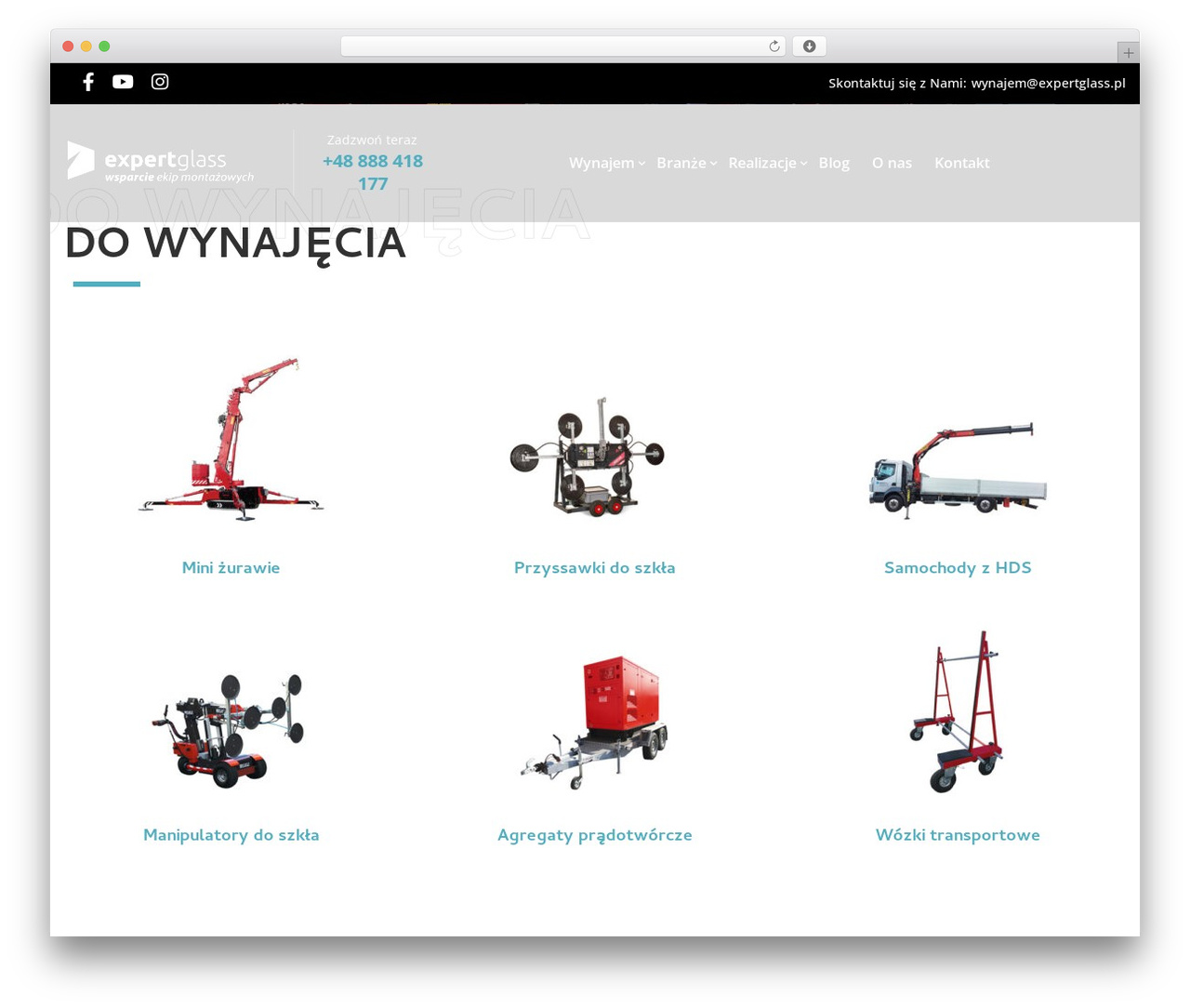Open the Kontakt page
1190x1008 pixels.
pyautogui.click(x=961, y=163)
